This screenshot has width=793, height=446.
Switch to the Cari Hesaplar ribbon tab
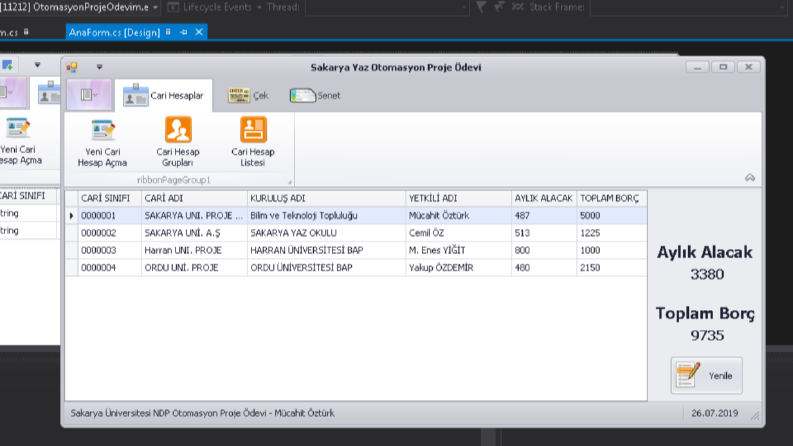pos(164,95)
